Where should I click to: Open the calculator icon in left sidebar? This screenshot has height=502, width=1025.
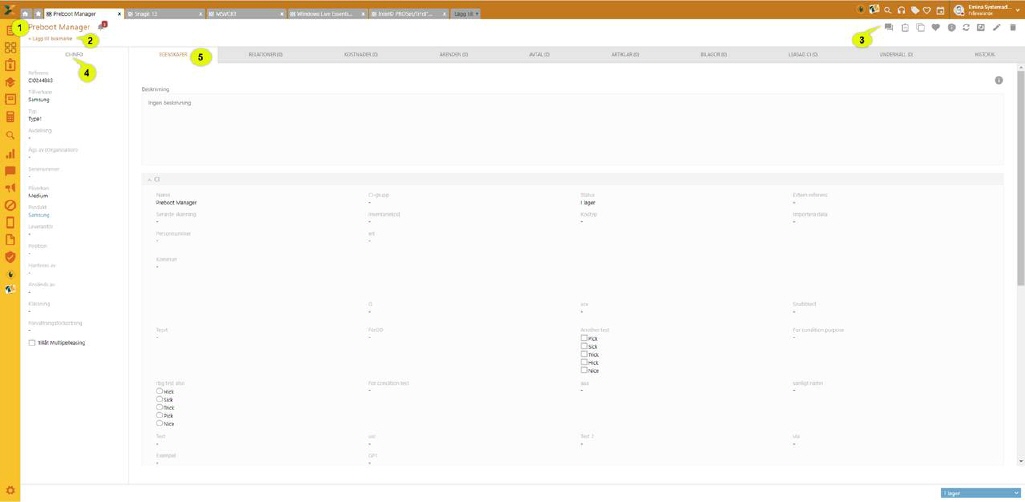10,117
